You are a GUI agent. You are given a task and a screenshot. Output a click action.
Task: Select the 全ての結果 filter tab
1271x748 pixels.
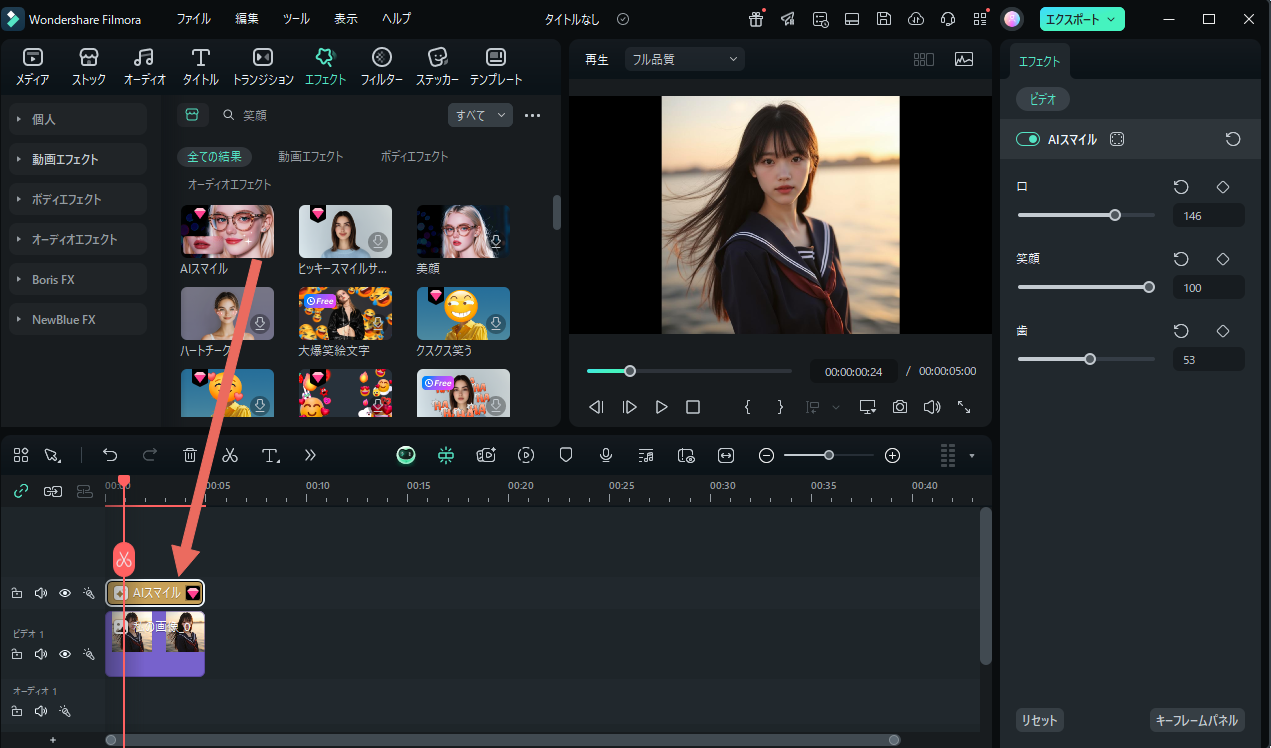pos(215,157)
